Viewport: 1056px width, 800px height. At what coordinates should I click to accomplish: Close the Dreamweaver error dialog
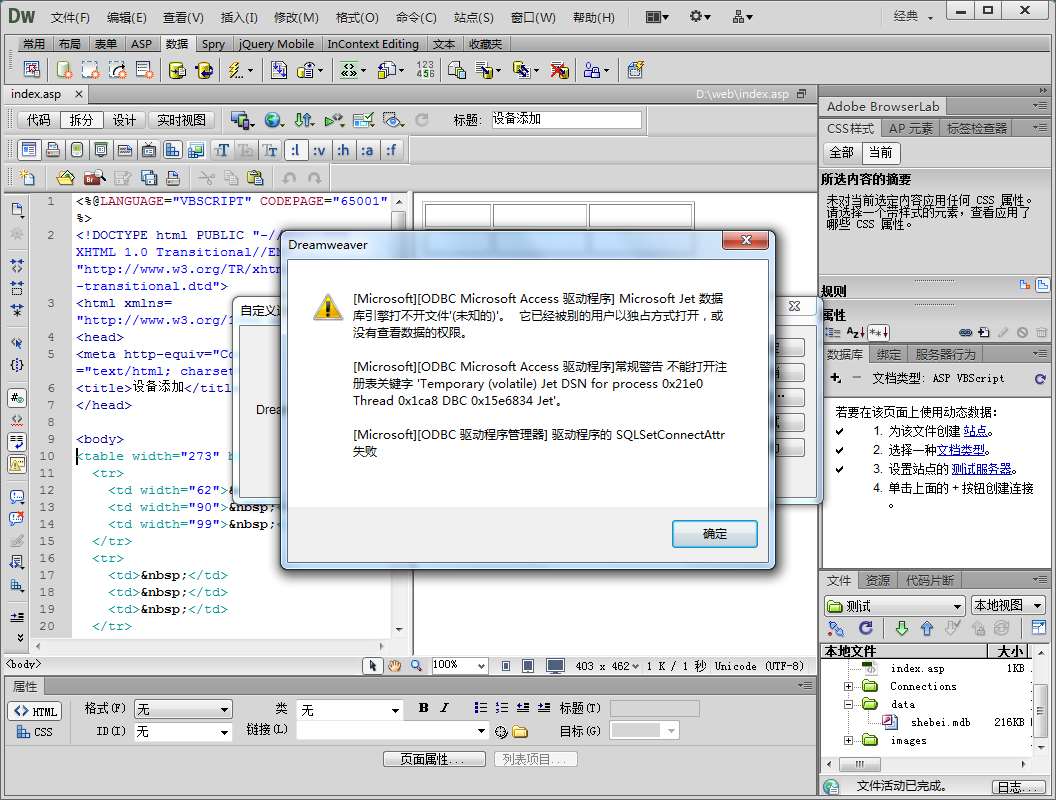pos(745,240)
